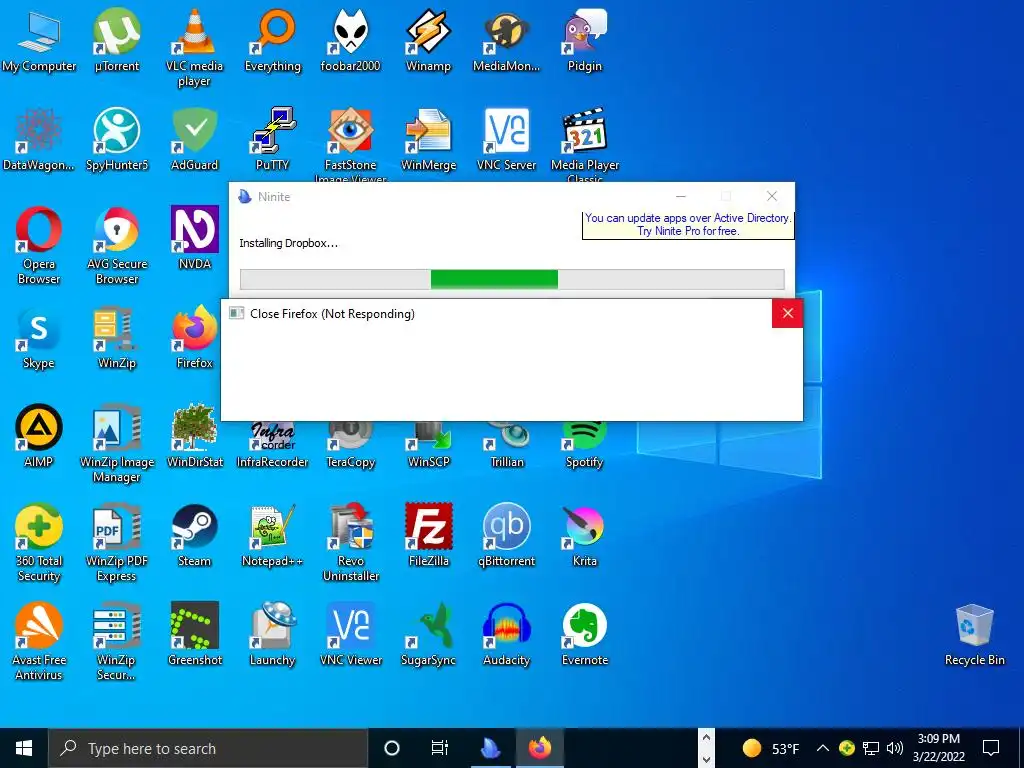Image resolution: width=1024 pixels, height=768 pixels.
Task: Open AIMP player icon
Action: coord(39,436)
